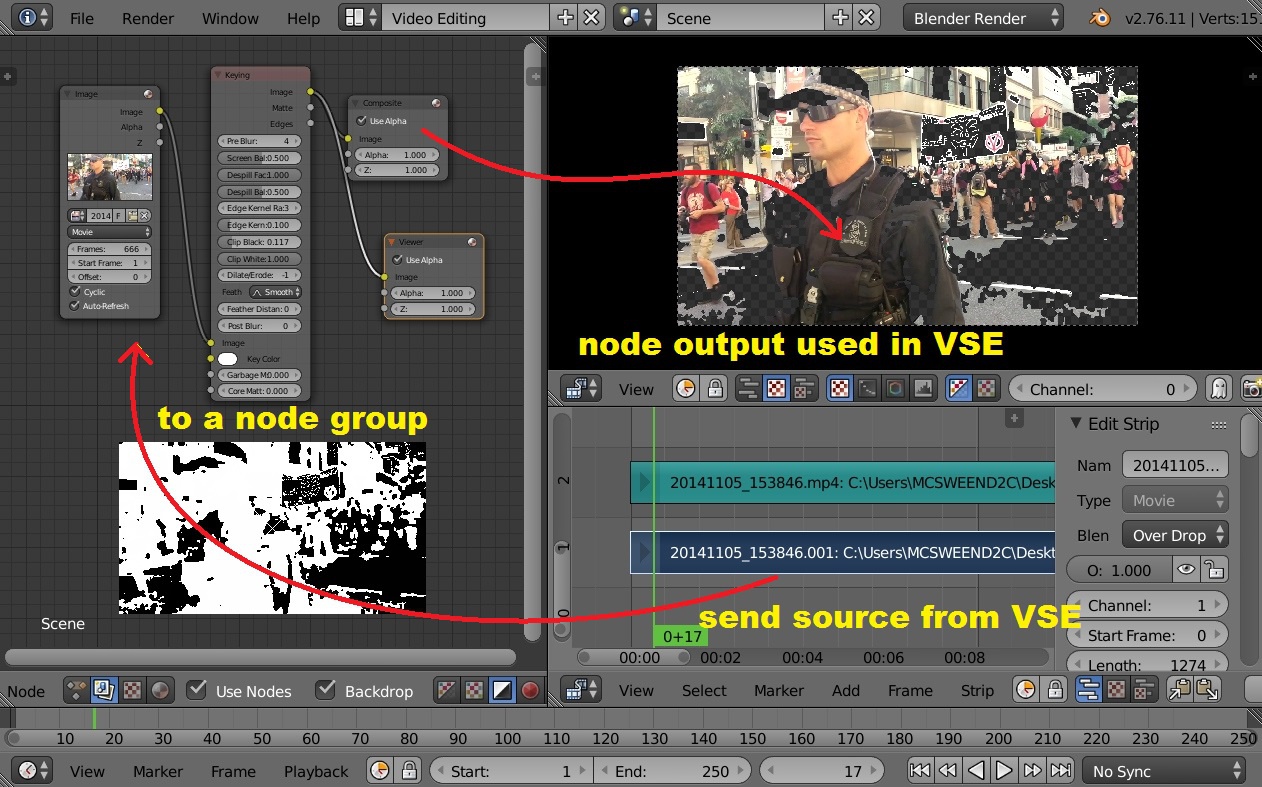Show the histogram preview mode

(x=923, y=389)
